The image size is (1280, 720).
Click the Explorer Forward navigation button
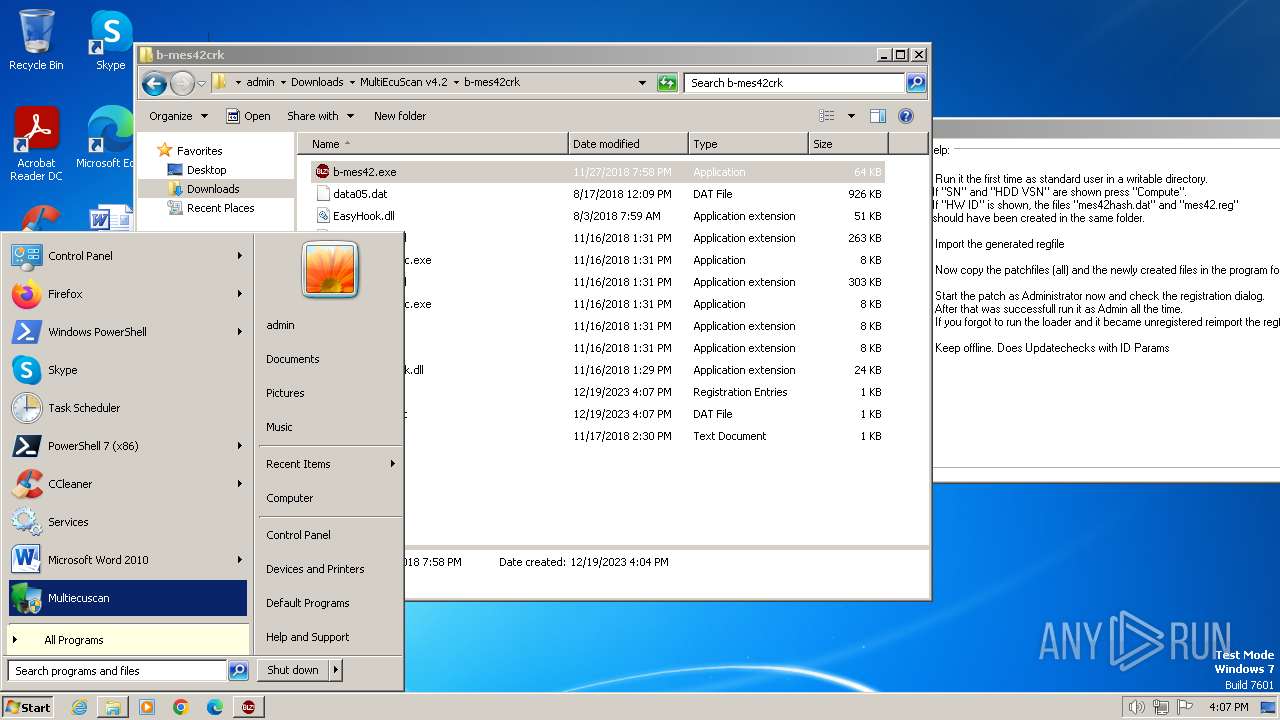[182, 83]
